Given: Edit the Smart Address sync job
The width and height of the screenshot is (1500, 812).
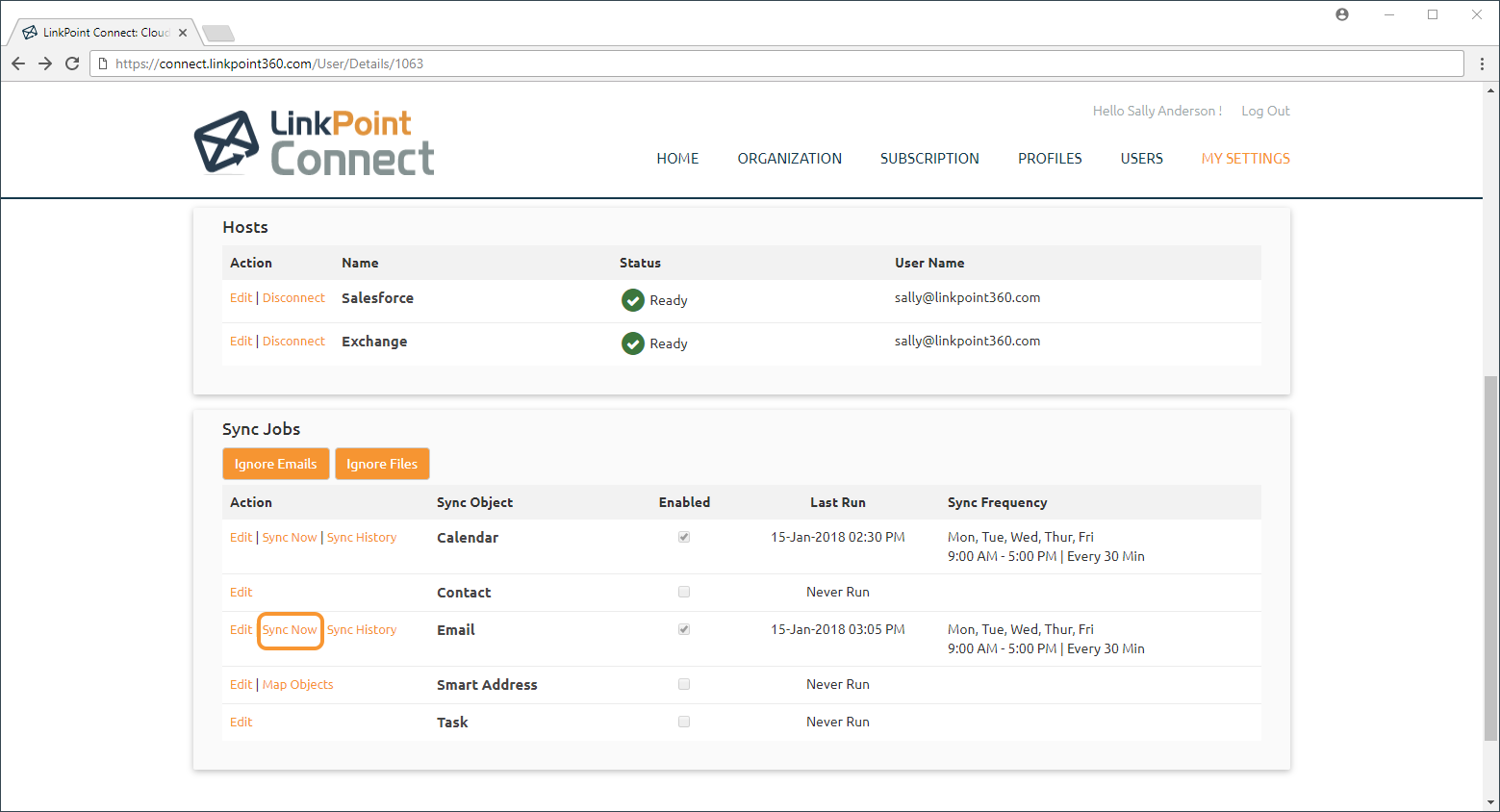Looking at the screenshot, I should [241, 685].
